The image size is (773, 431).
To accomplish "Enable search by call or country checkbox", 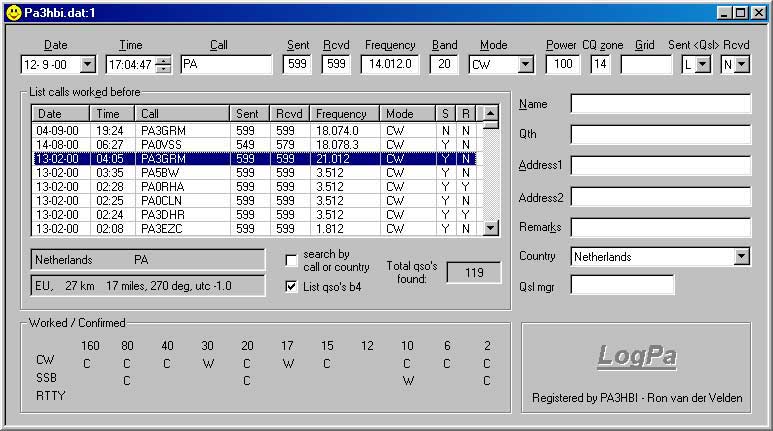I will tap(291, 260).
